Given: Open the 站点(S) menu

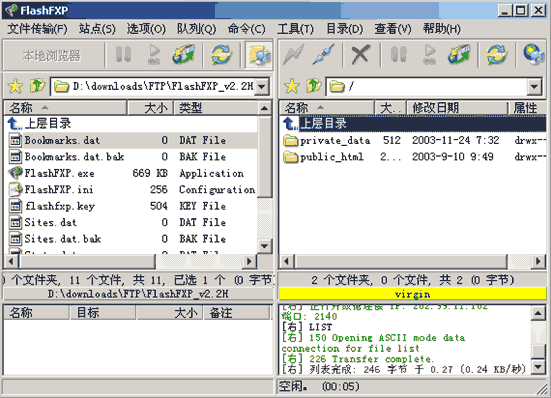Looking at the screenshot, I should 97,29.
